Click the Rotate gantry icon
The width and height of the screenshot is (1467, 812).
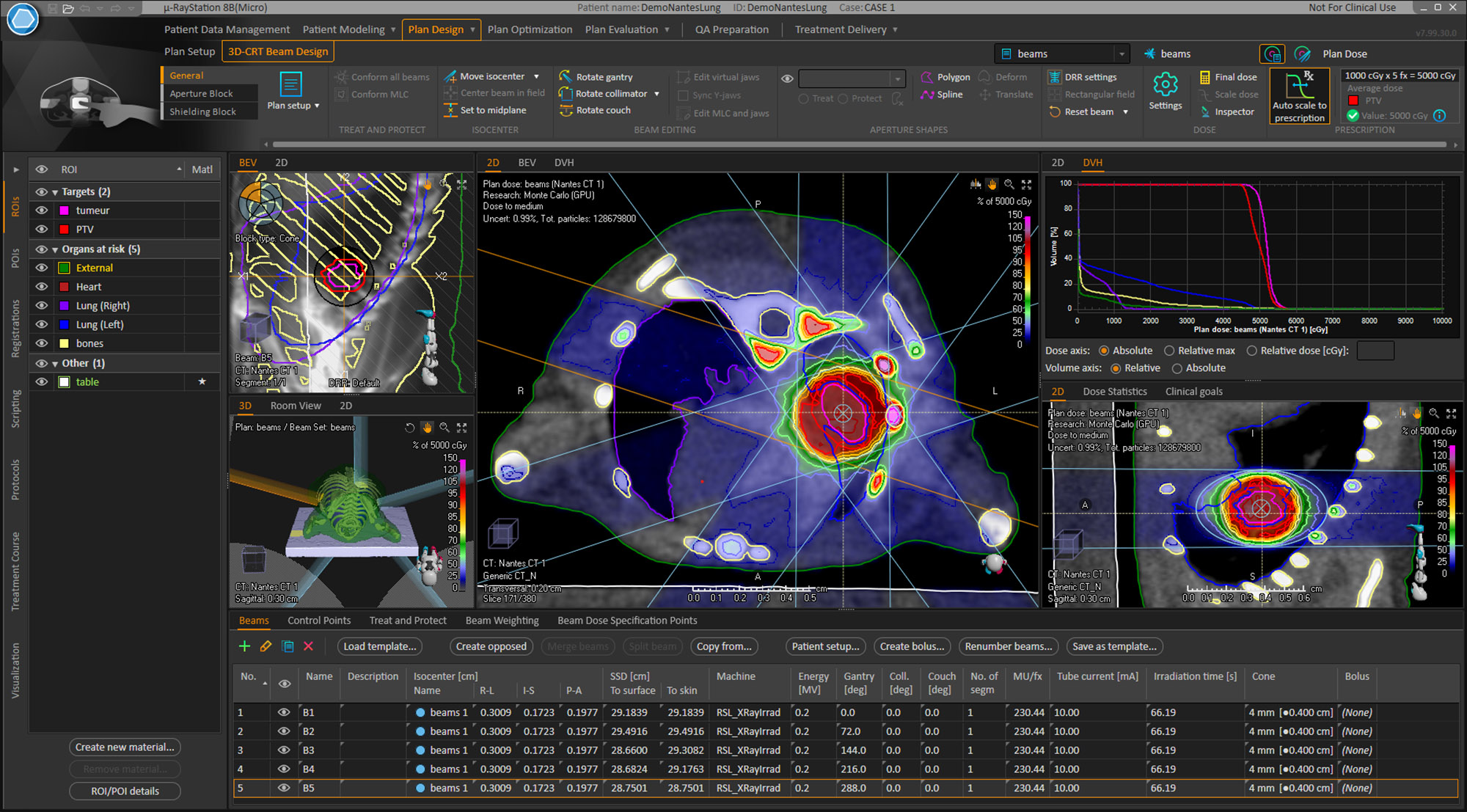click(566, 76)
